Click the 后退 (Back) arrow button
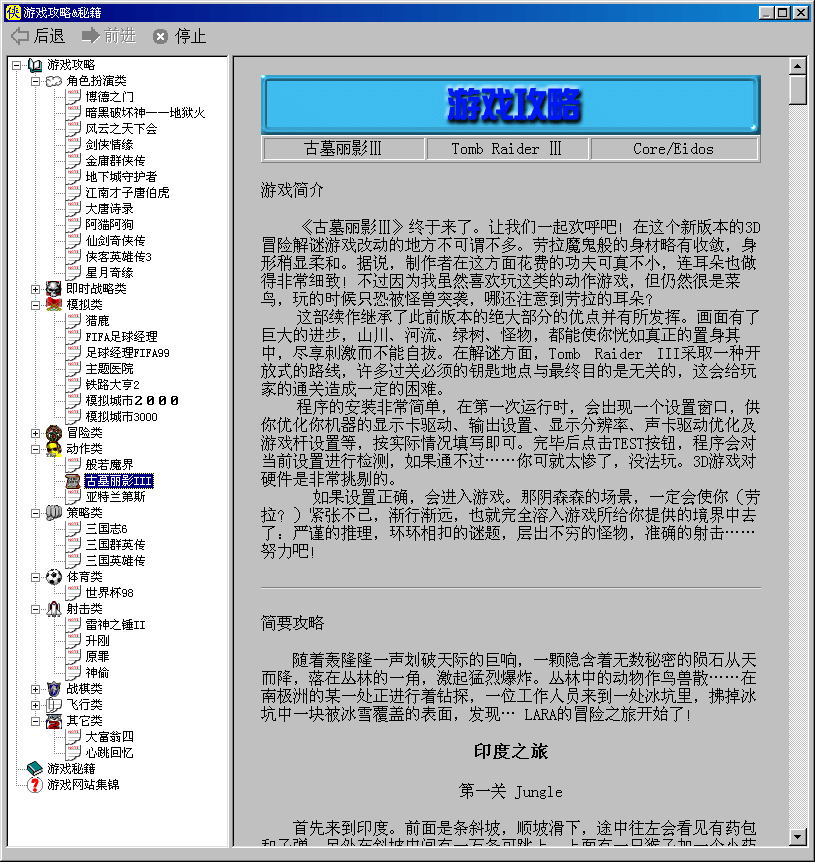Image resolution: width=815 pixels, height=862 pixels. point(37,36)
